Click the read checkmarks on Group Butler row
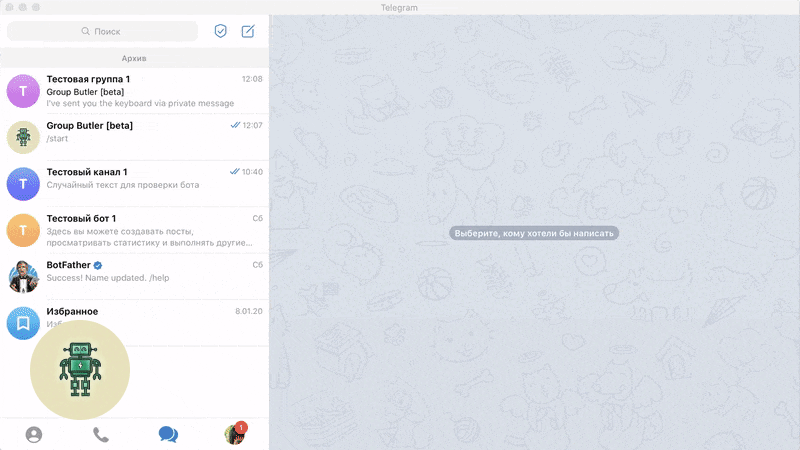This screenshot has height=450, width=800. tap(235, 125)
